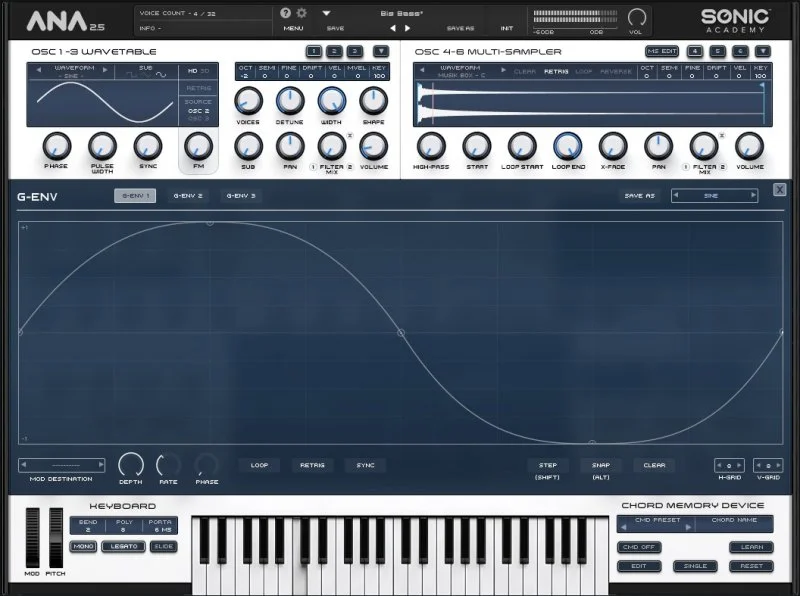Click the OSC 4-6 filter mix x icon
Viewport: 800px width, 596px height.
(x=722, y=135)
